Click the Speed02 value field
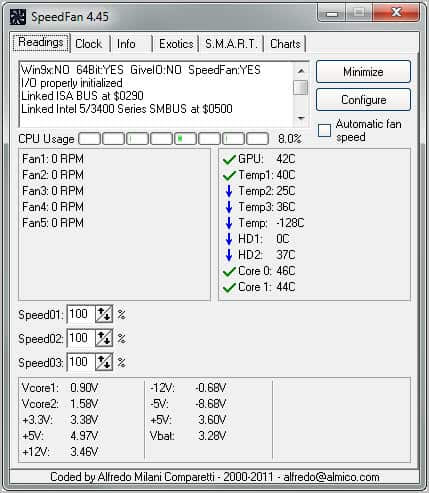429x493 pixels. tap(81, 338)
